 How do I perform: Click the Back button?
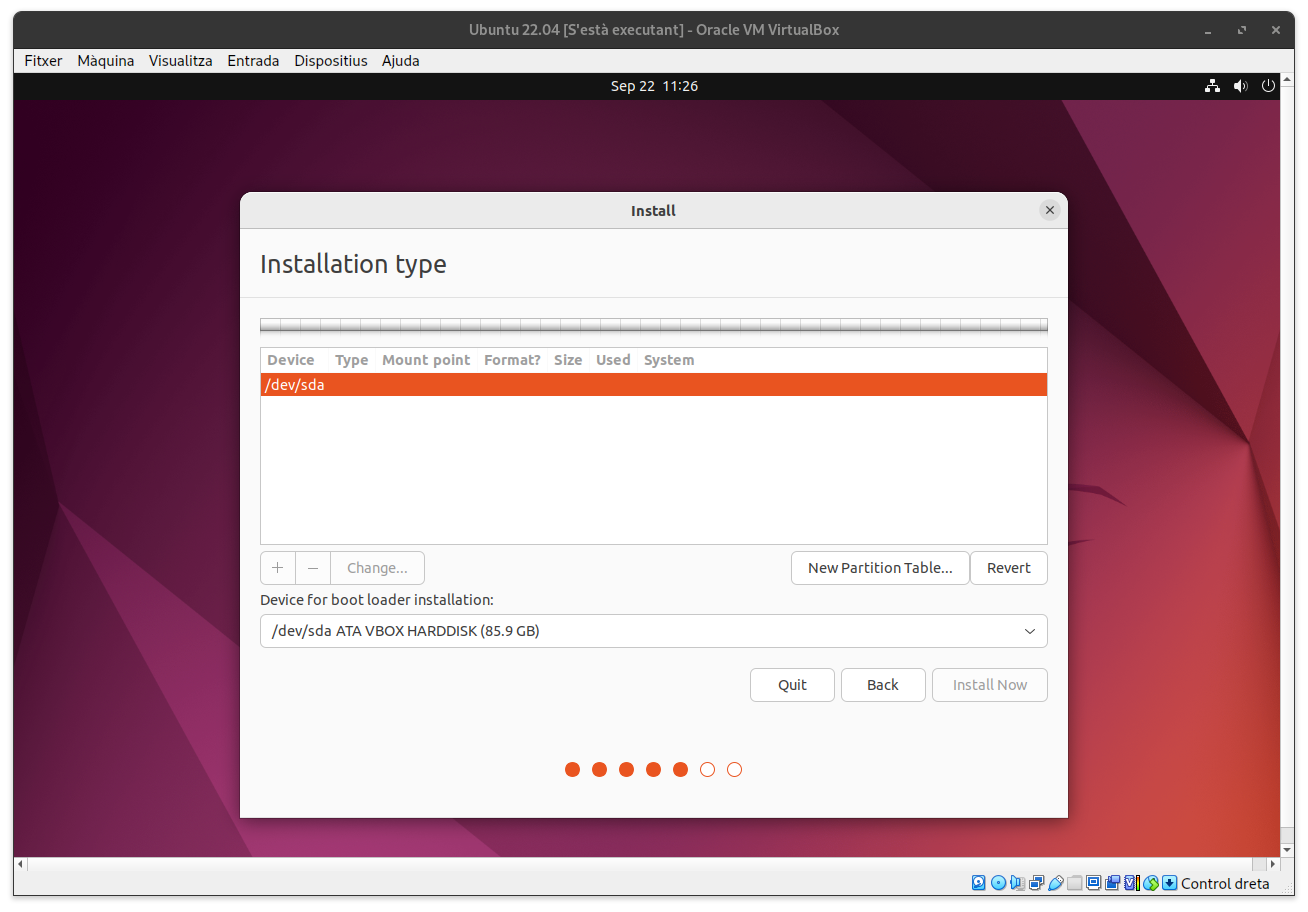(882, 685)
